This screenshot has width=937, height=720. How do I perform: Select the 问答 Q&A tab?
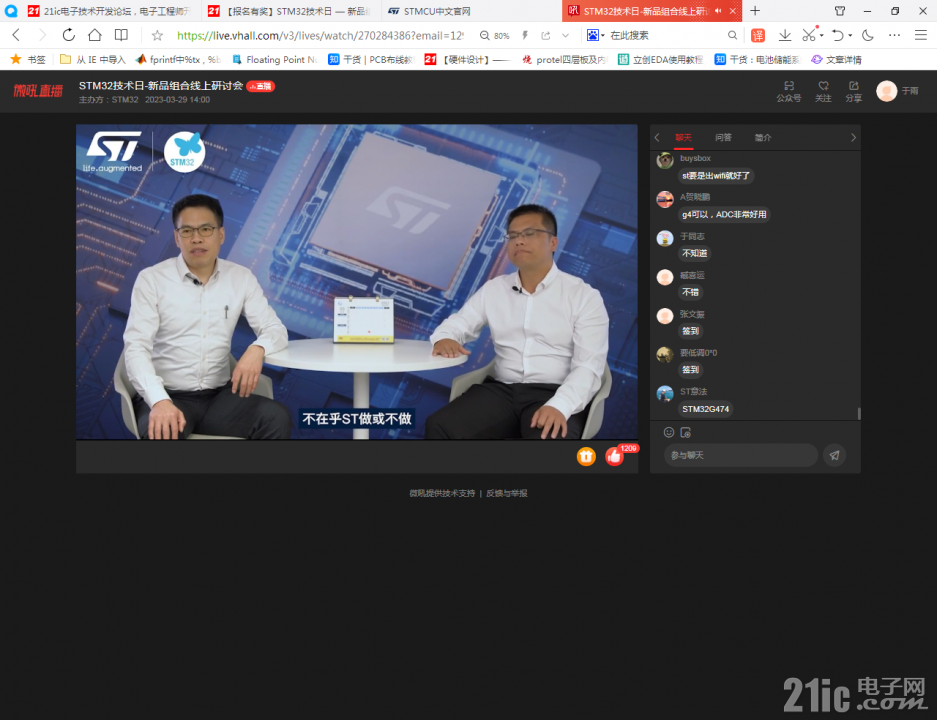tap(723, 137)
